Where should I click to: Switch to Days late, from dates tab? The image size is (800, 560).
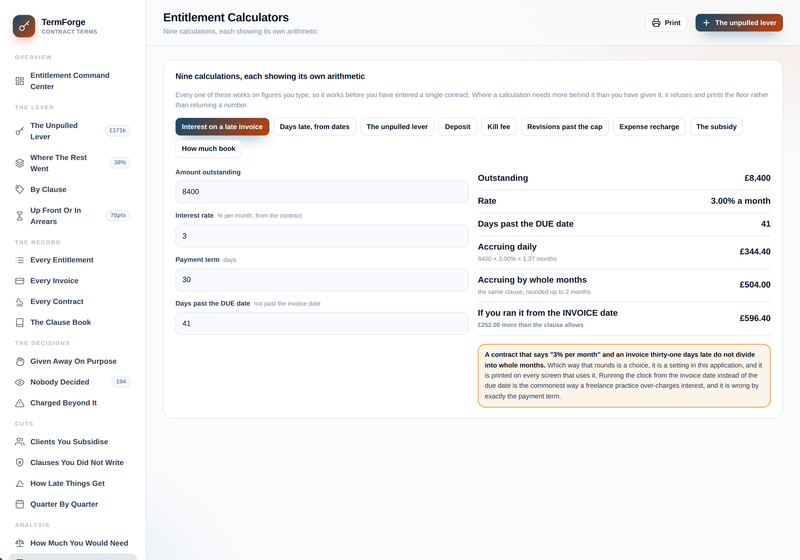click(x=314, y=126)
